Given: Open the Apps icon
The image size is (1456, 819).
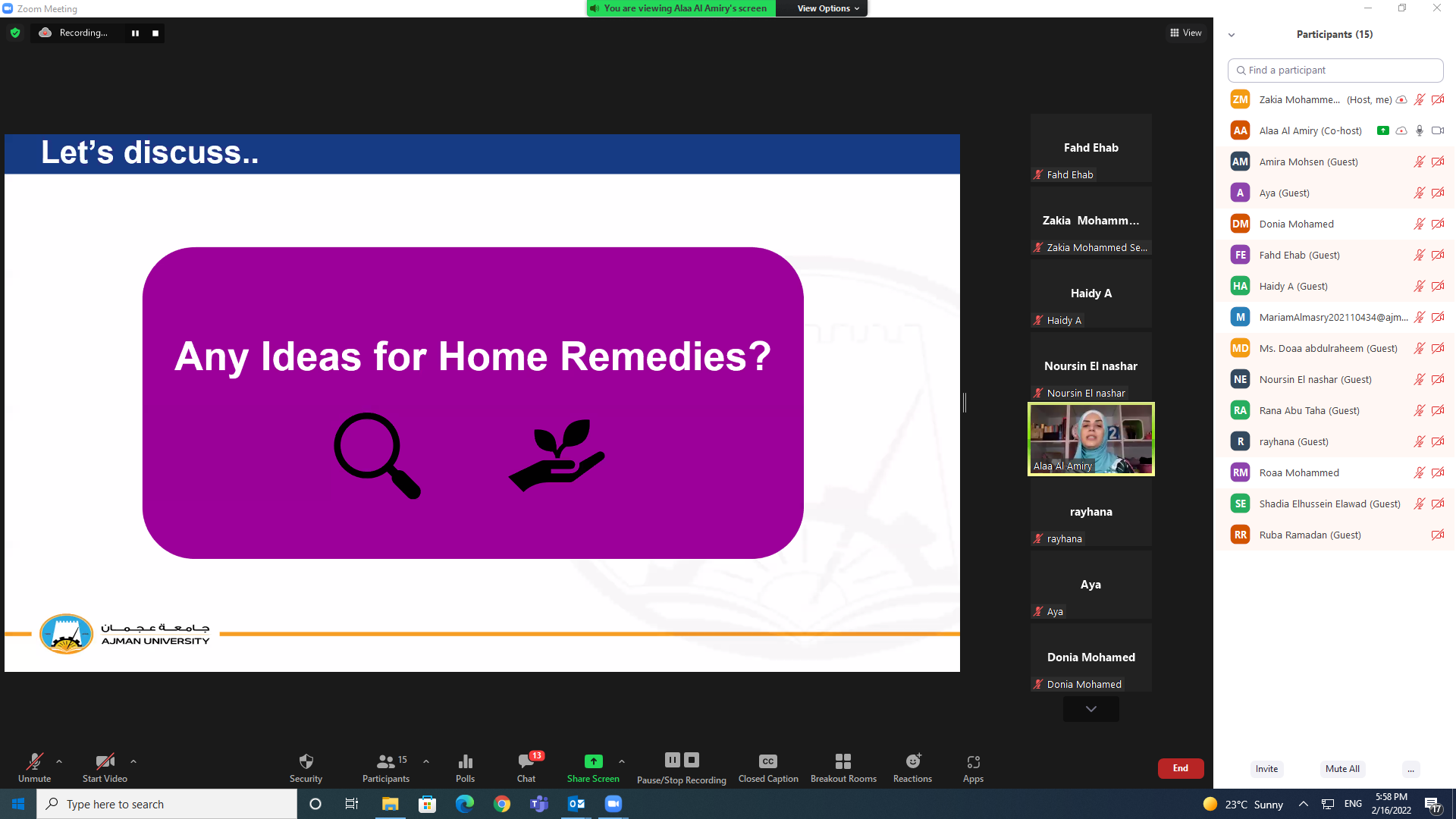Looking at the screenshot, I should click(973, 761).
